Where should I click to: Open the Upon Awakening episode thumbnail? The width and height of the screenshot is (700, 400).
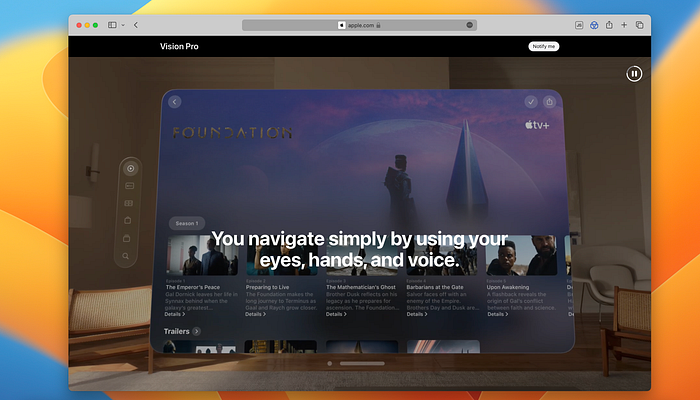click(521, 255)
